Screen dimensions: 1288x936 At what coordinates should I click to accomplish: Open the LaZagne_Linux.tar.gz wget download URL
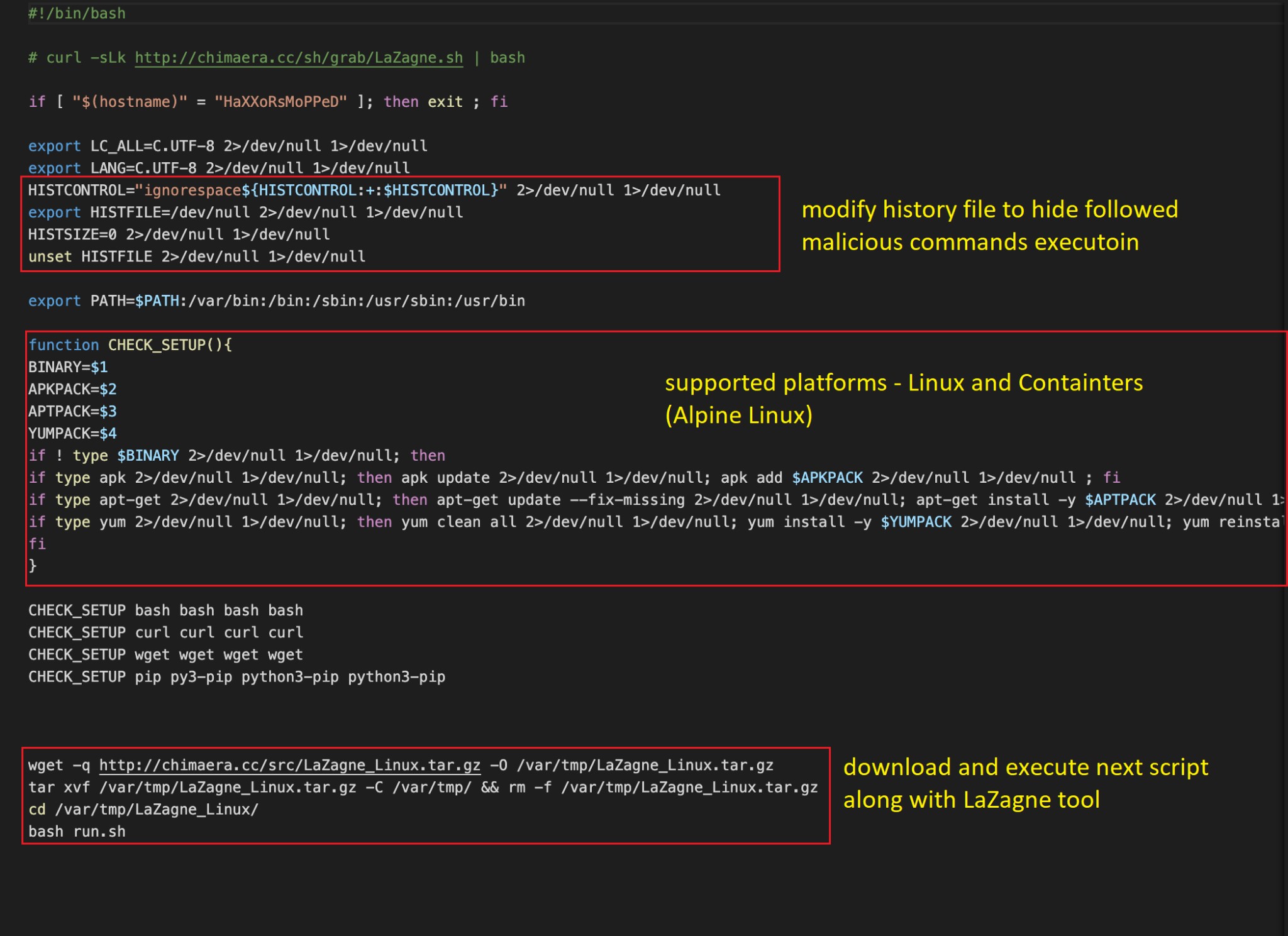click(289, 765)
